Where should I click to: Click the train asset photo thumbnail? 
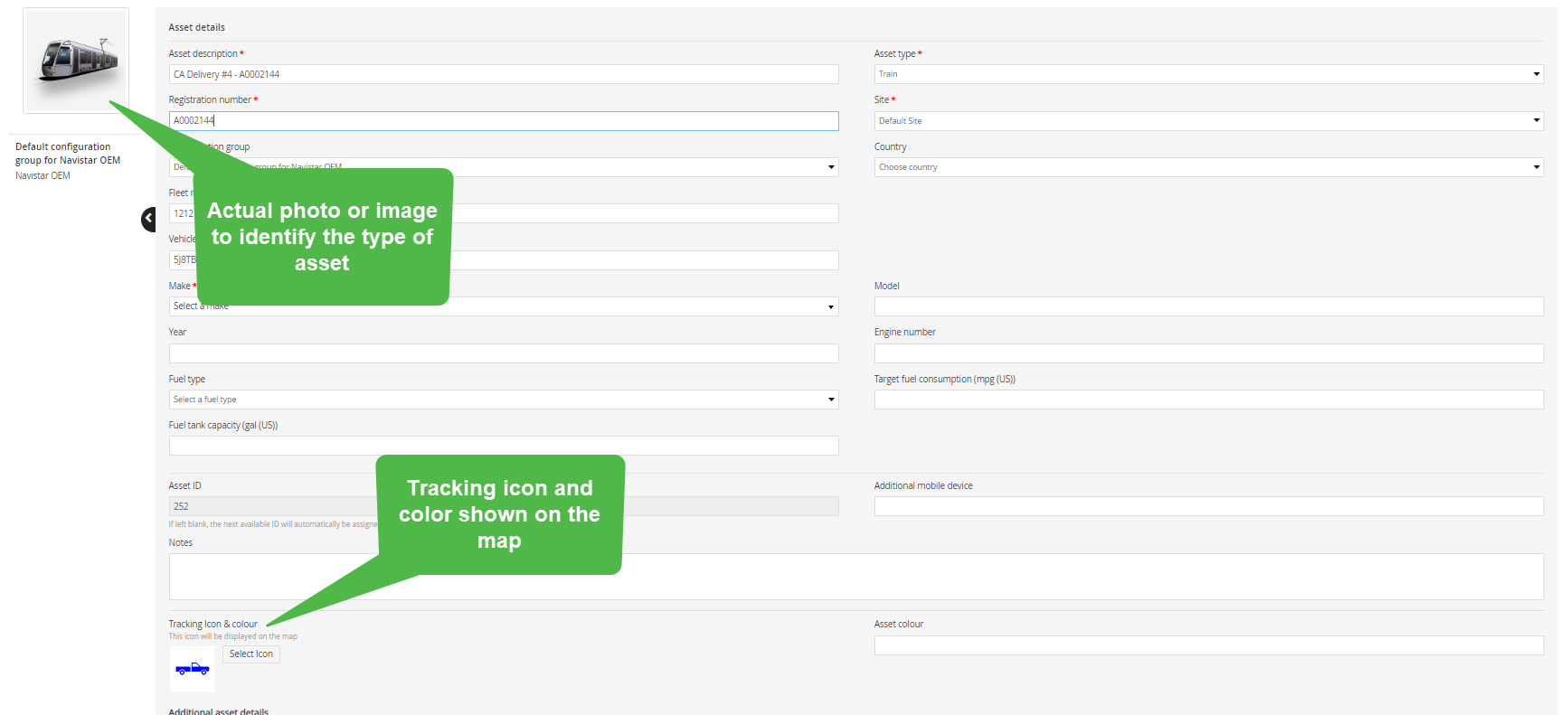coord(76,61)
